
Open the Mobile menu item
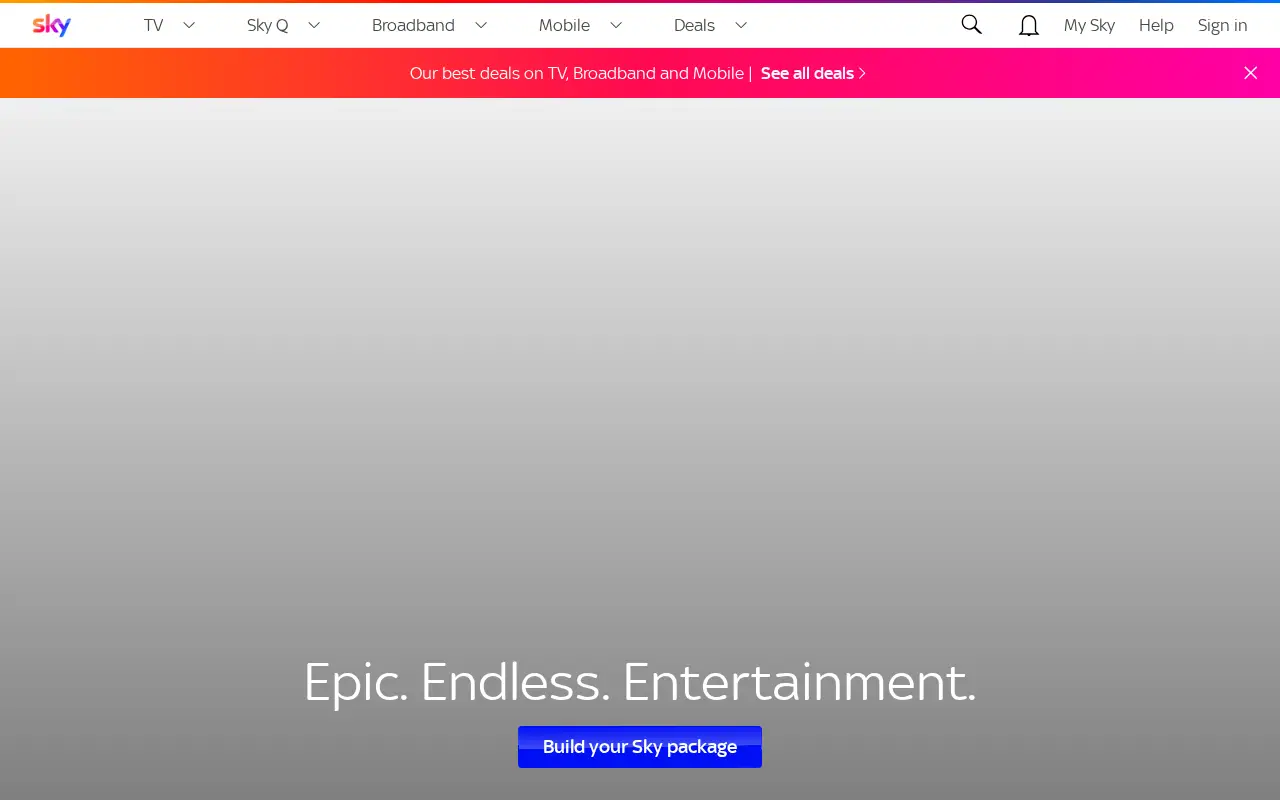pyautogui.click(x=564, y=25)
